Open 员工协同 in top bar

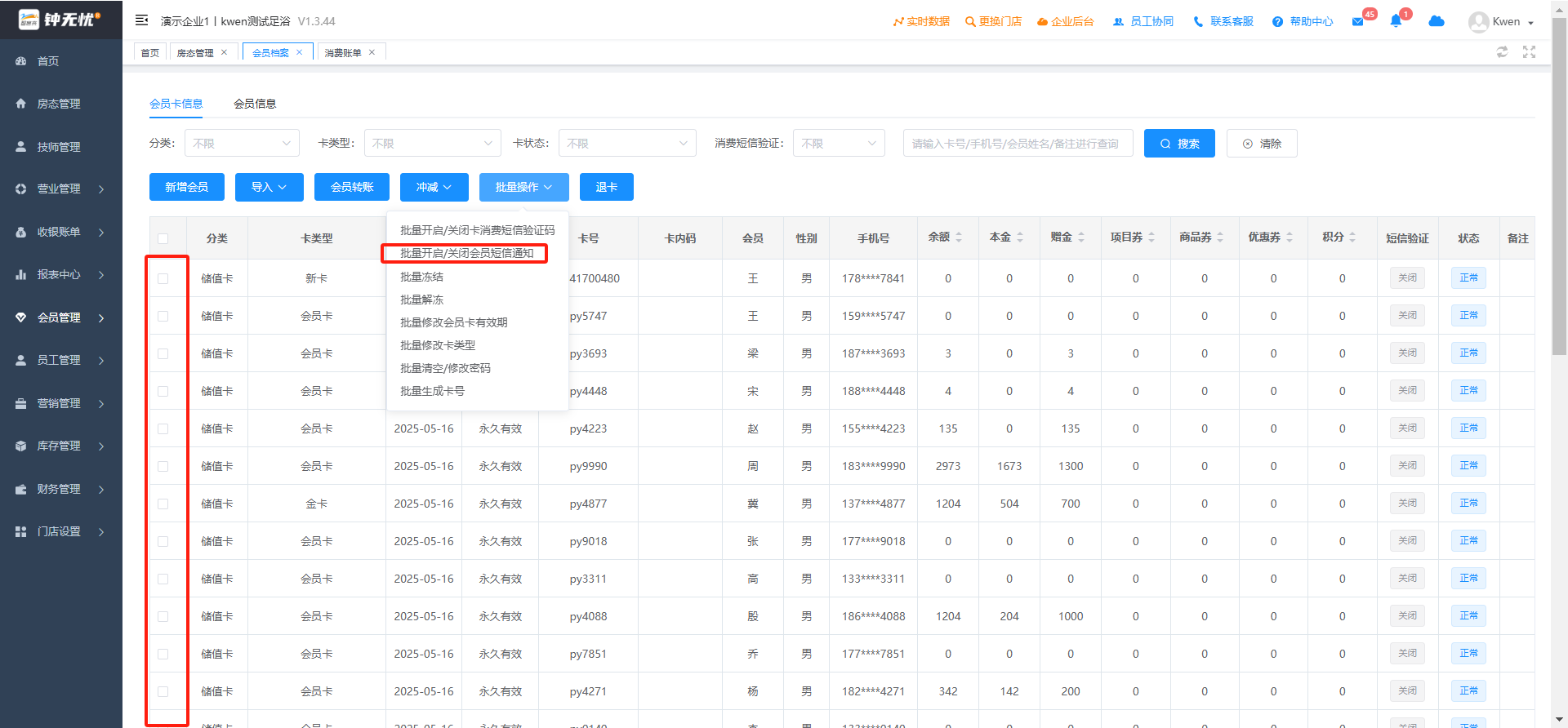[x=1143, y=21]
